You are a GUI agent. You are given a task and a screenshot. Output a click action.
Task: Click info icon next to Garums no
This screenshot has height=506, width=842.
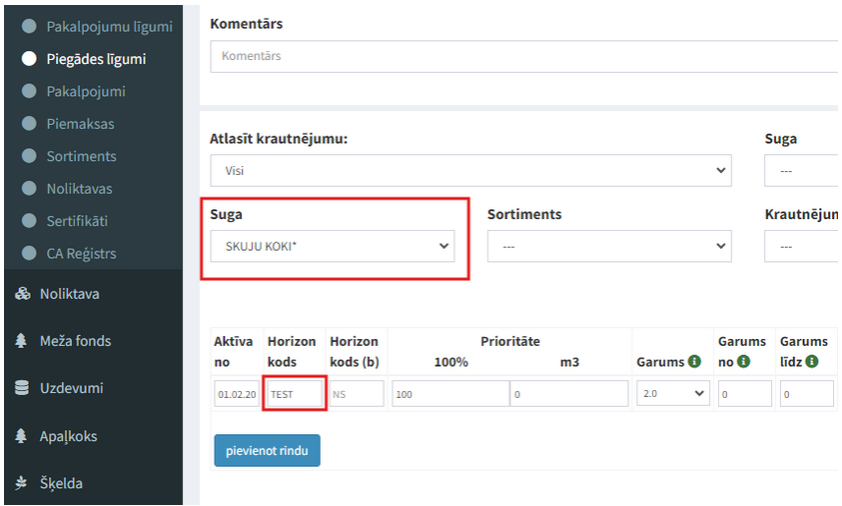click(x=744, y=361)
